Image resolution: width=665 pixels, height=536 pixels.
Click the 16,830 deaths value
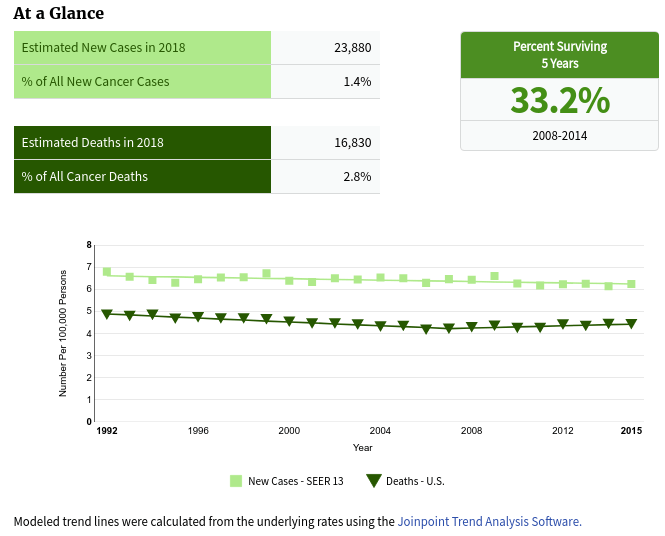coord(353,143)
